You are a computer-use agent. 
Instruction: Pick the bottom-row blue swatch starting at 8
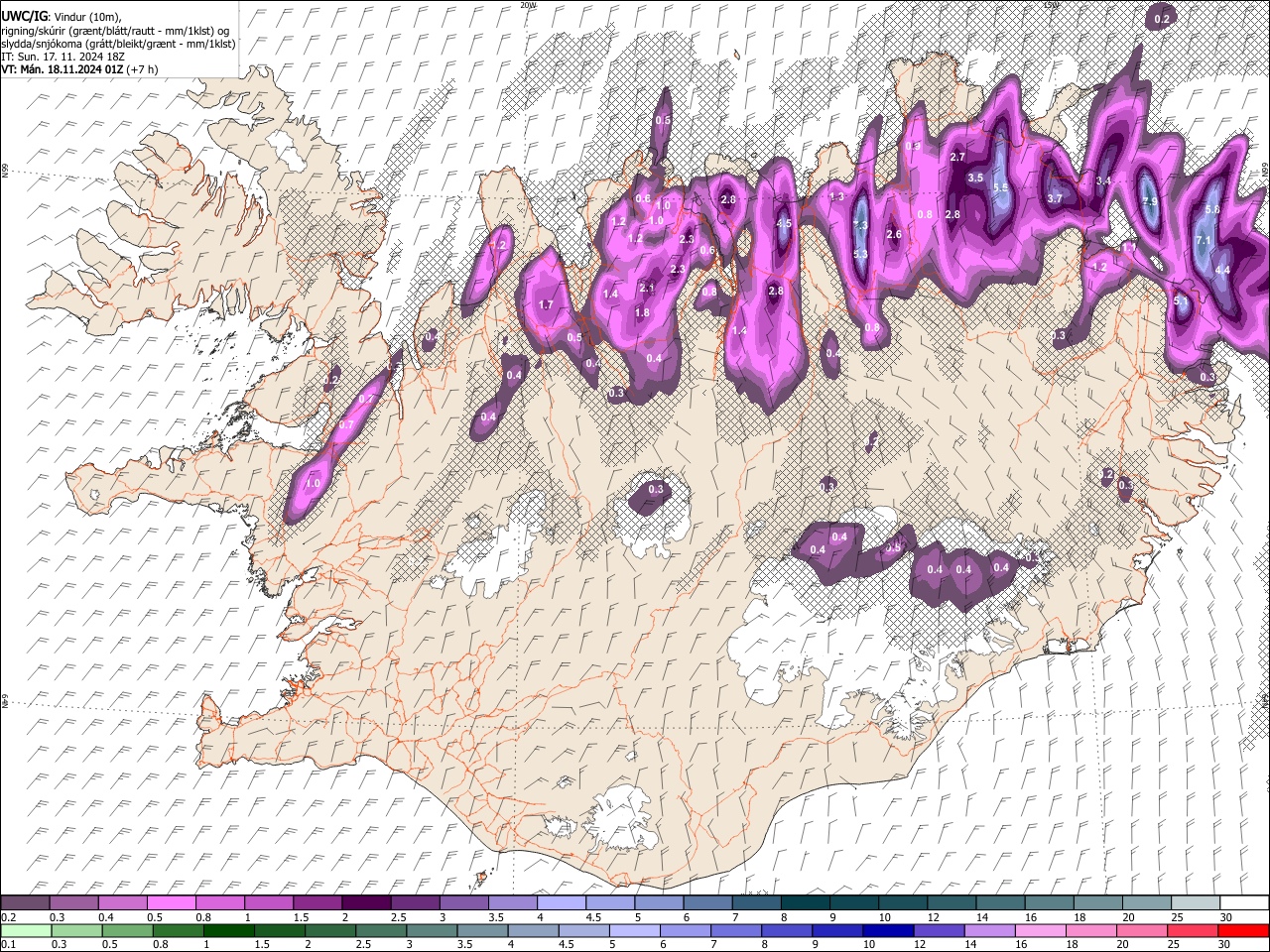tap(789, 930)
